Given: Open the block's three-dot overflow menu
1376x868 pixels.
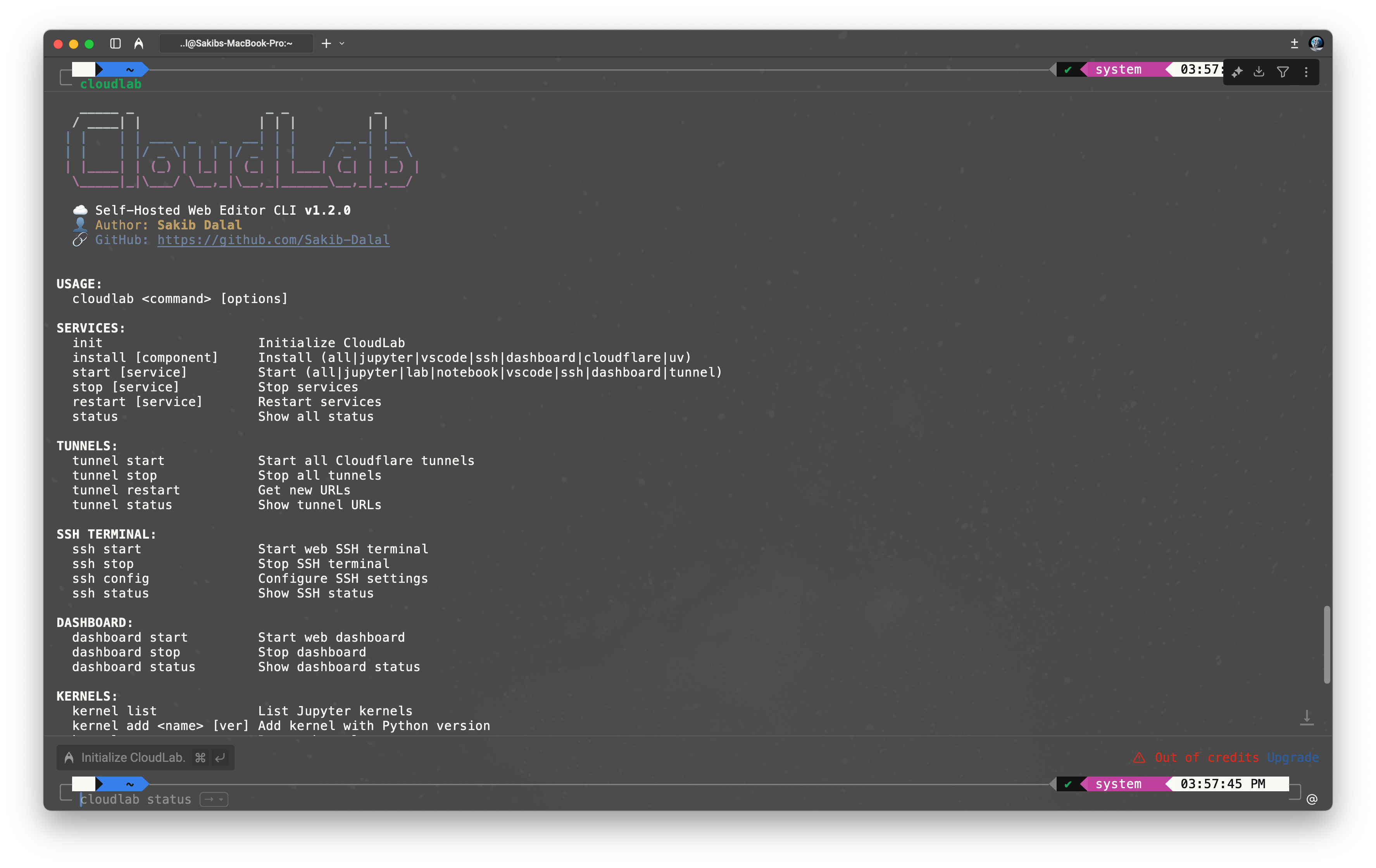Looking at the screenshot, I should (1306, 72).
